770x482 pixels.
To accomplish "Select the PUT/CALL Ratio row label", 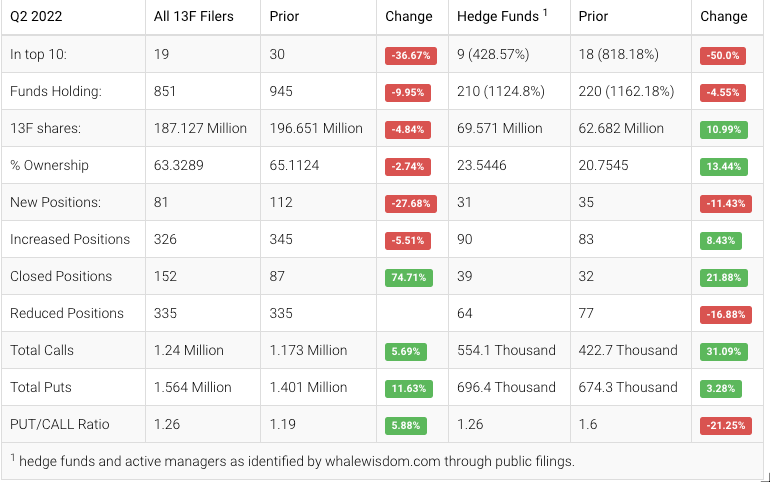I will pos(60,425).
